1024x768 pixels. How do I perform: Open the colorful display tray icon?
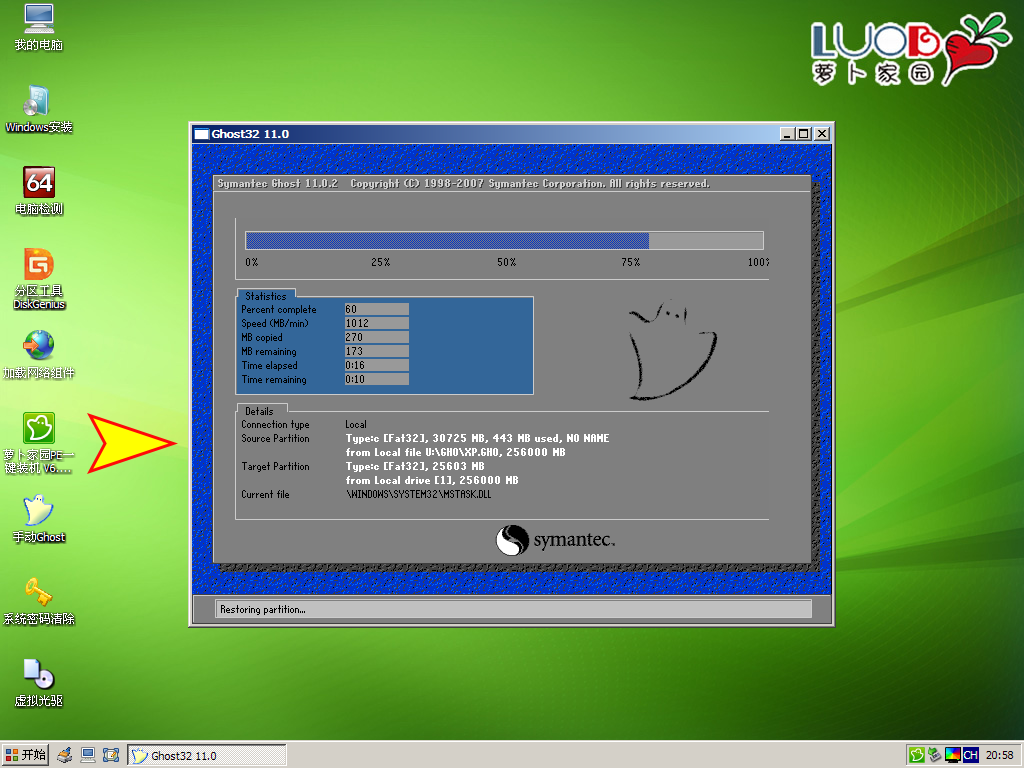click(952, 755)
